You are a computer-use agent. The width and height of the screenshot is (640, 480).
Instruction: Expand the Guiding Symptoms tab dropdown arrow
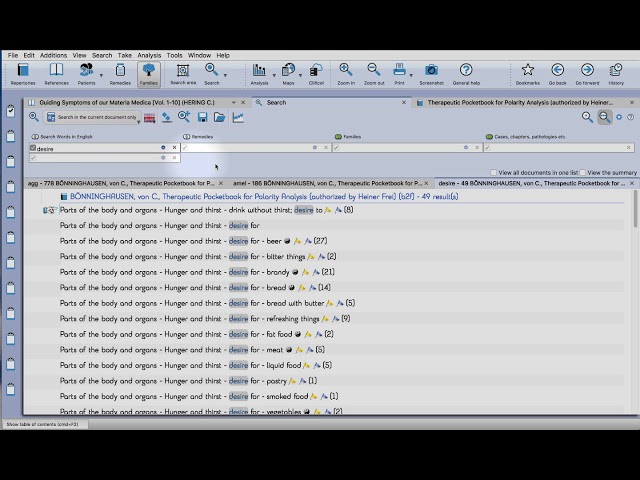(233, 102)
